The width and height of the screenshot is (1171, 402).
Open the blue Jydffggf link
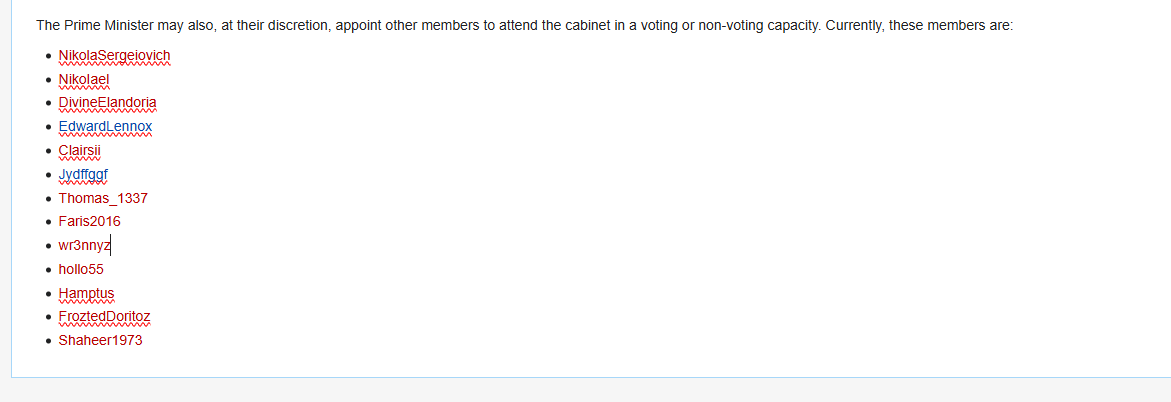click(x=83, y=175)
